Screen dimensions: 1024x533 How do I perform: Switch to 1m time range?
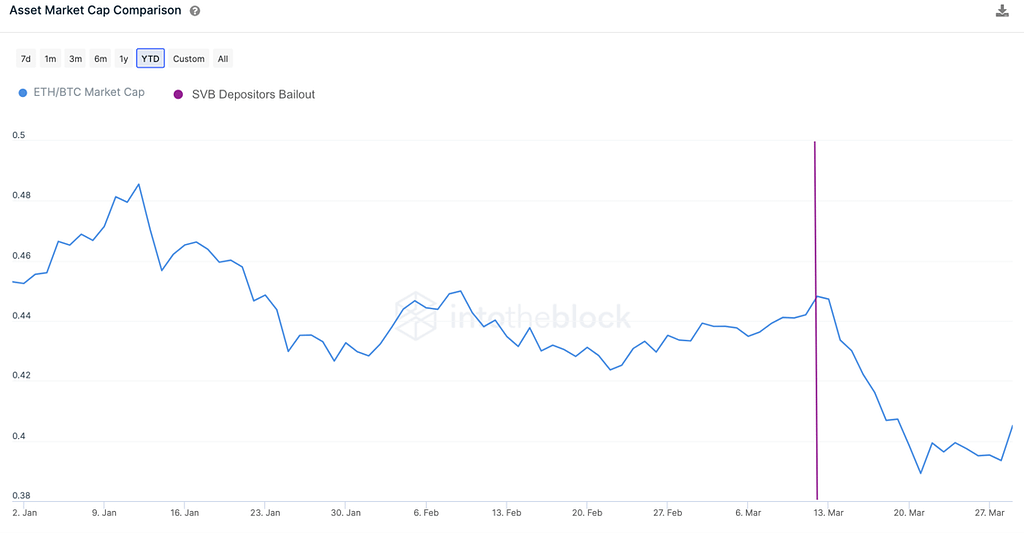(x=50, y=59)
